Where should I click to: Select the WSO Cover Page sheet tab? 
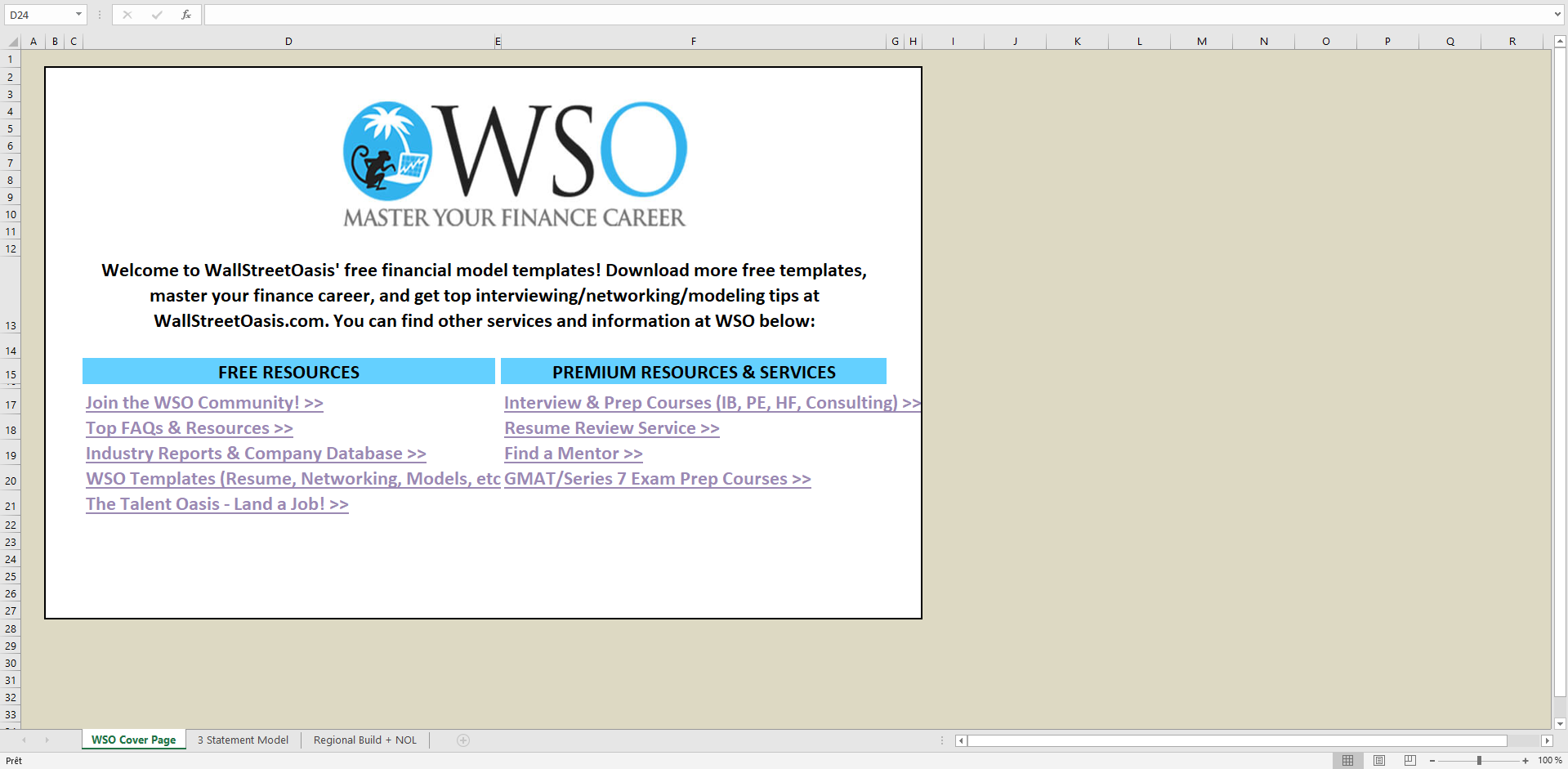133,740
